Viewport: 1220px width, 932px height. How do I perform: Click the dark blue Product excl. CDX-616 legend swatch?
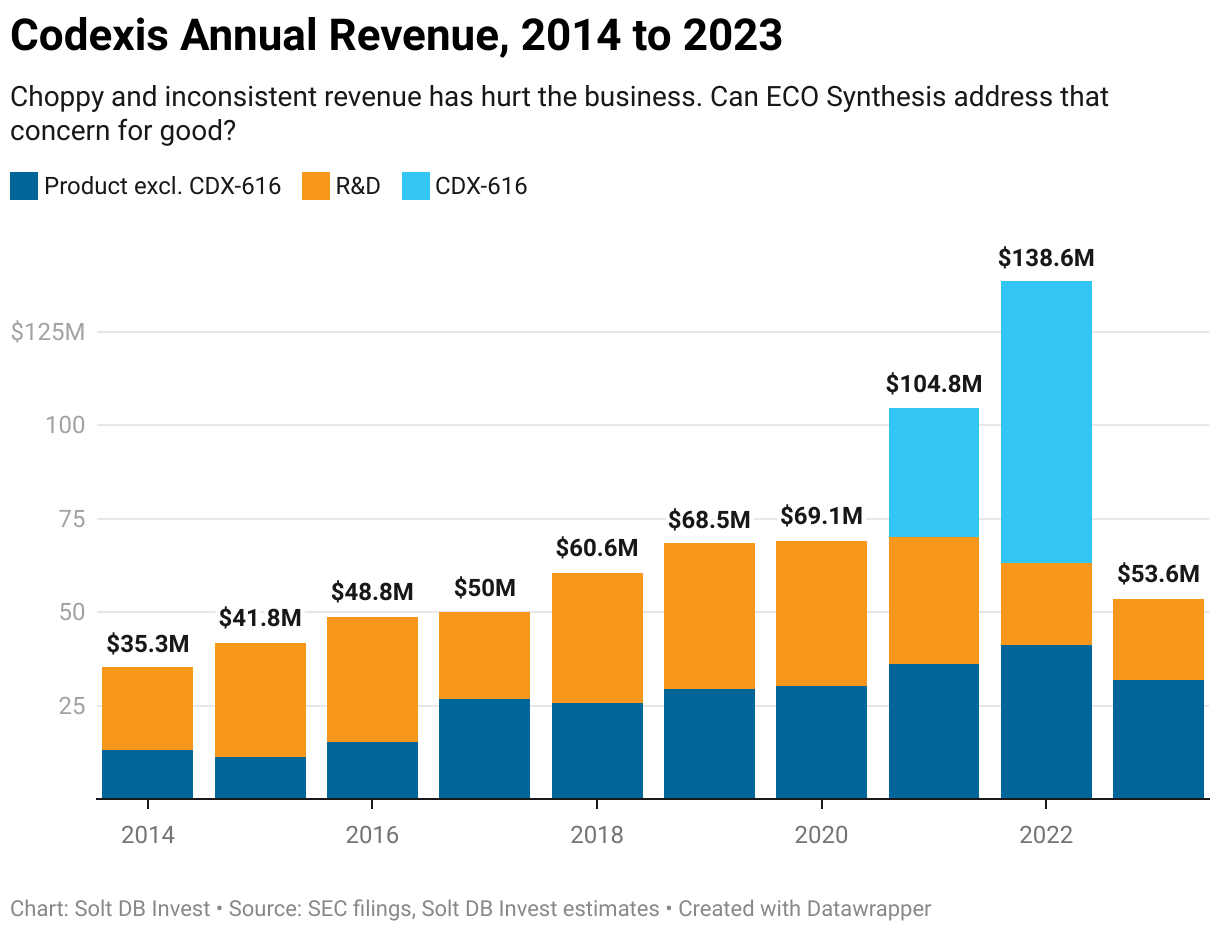[24, 186]
